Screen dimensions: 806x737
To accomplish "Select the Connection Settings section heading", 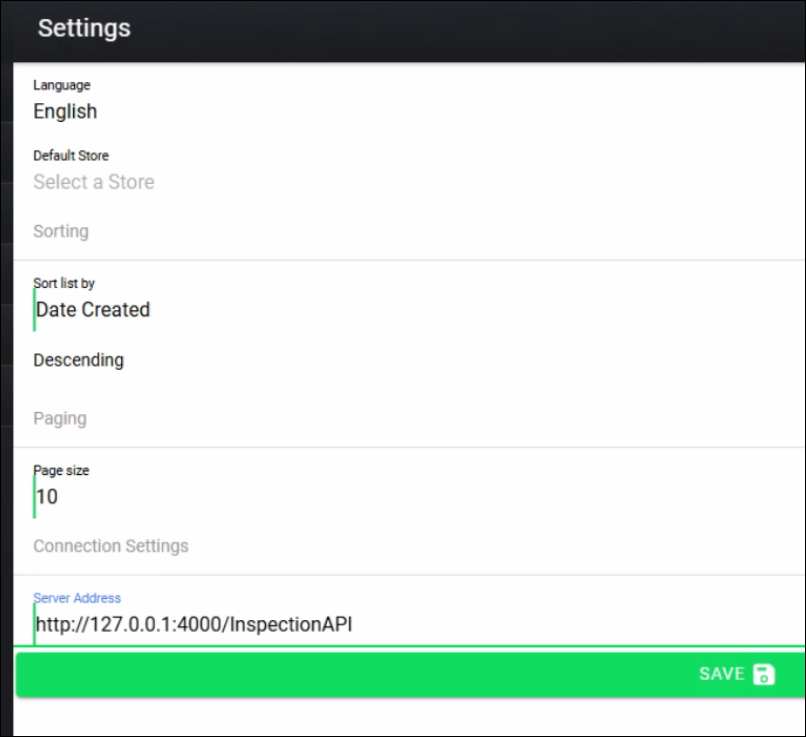I will click(x=110, y=546).
